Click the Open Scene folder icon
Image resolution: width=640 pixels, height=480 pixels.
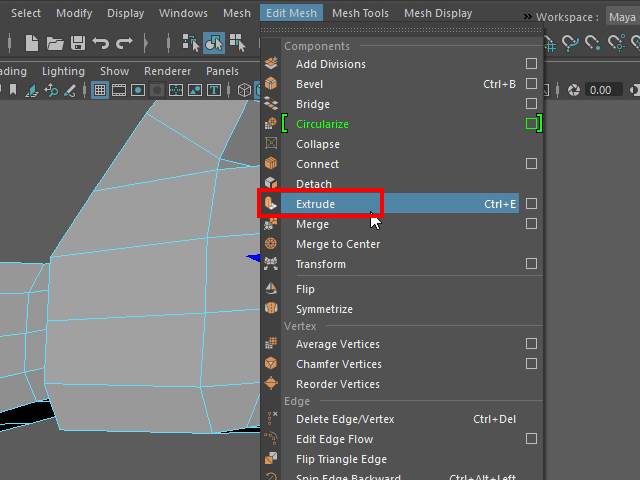click(x=54, y=43)
